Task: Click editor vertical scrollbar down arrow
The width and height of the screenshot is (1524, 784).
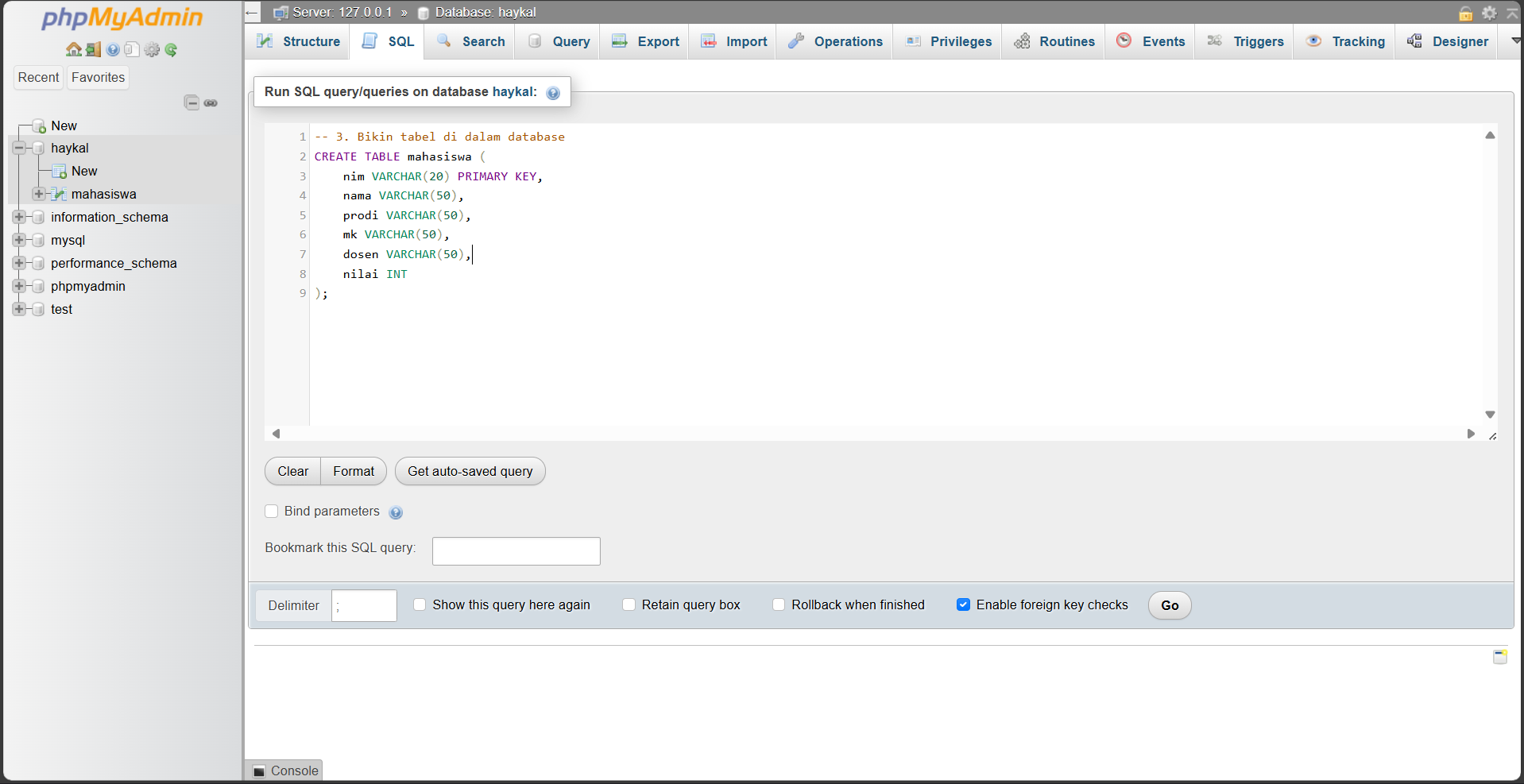Action: click(x=1490, y=415)
